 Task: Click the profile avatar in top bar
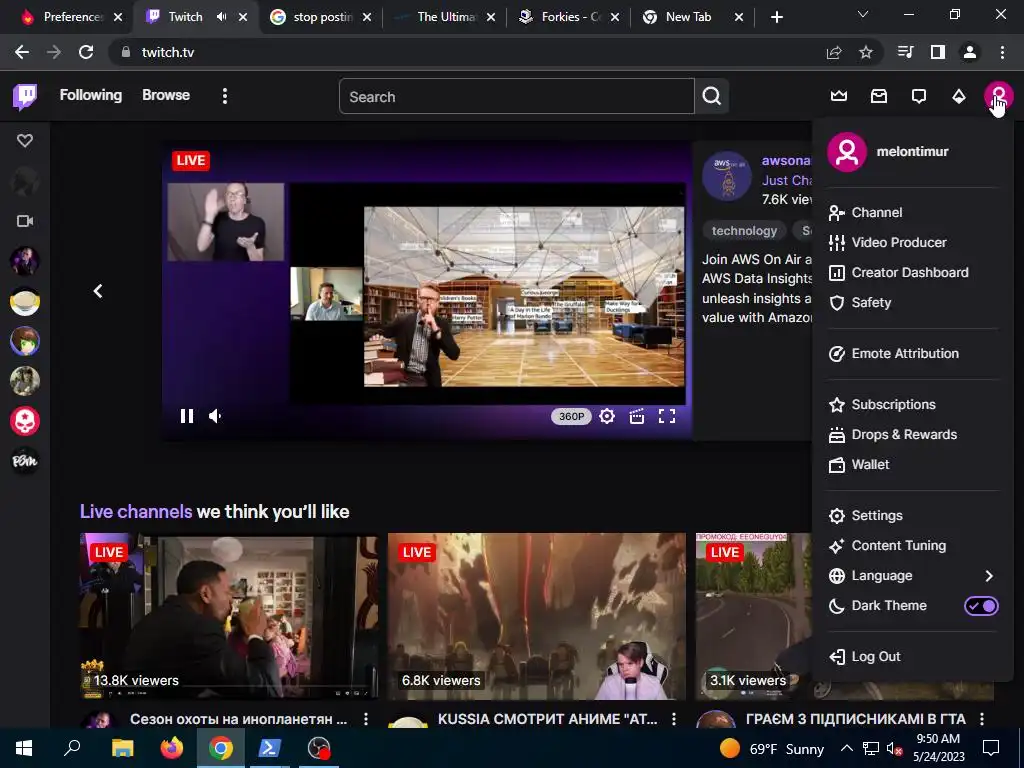[999, 96]
